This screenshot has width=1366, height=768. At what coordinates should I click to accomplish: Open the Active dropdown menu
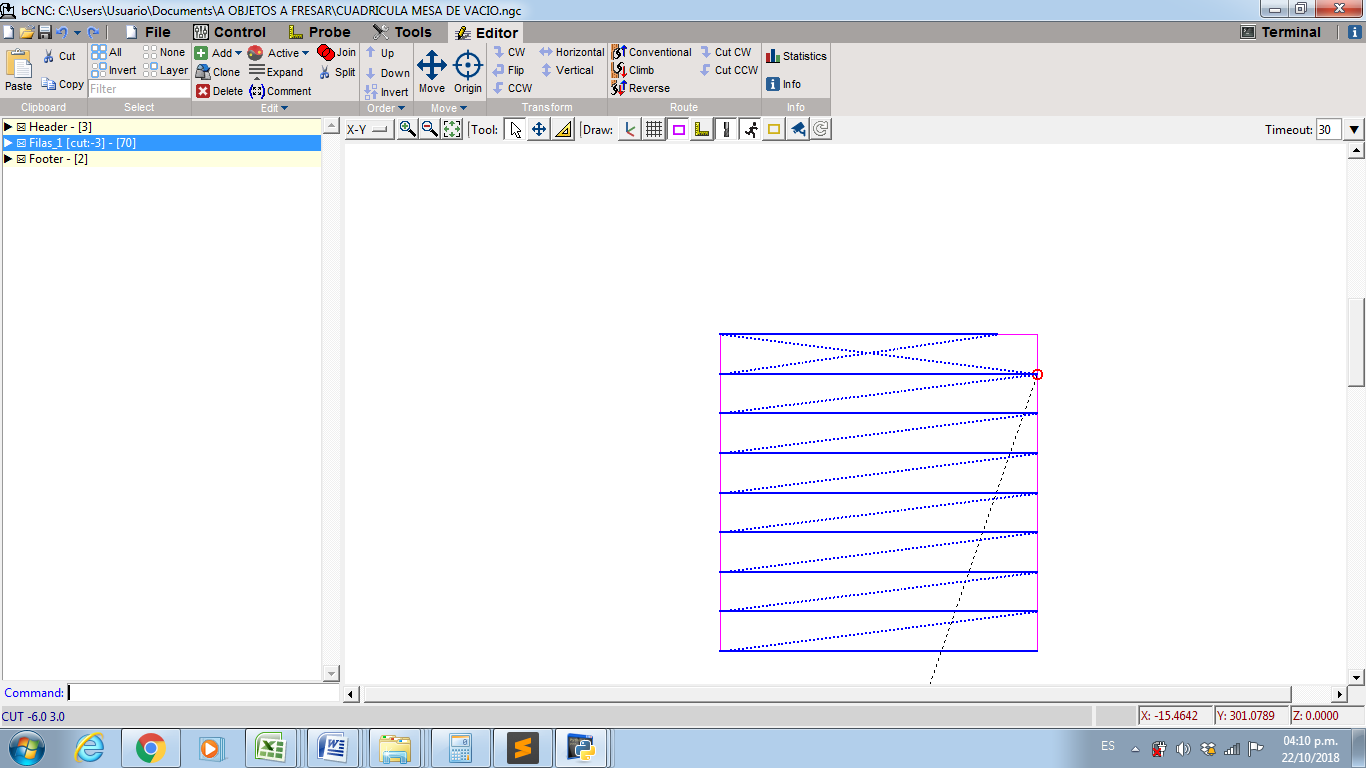coord(278,53)
